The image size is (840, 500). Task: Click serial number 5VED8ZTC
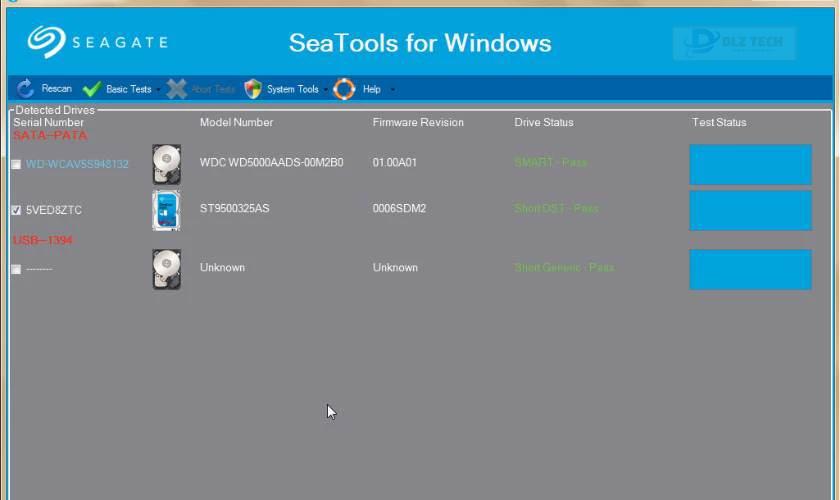54,210
